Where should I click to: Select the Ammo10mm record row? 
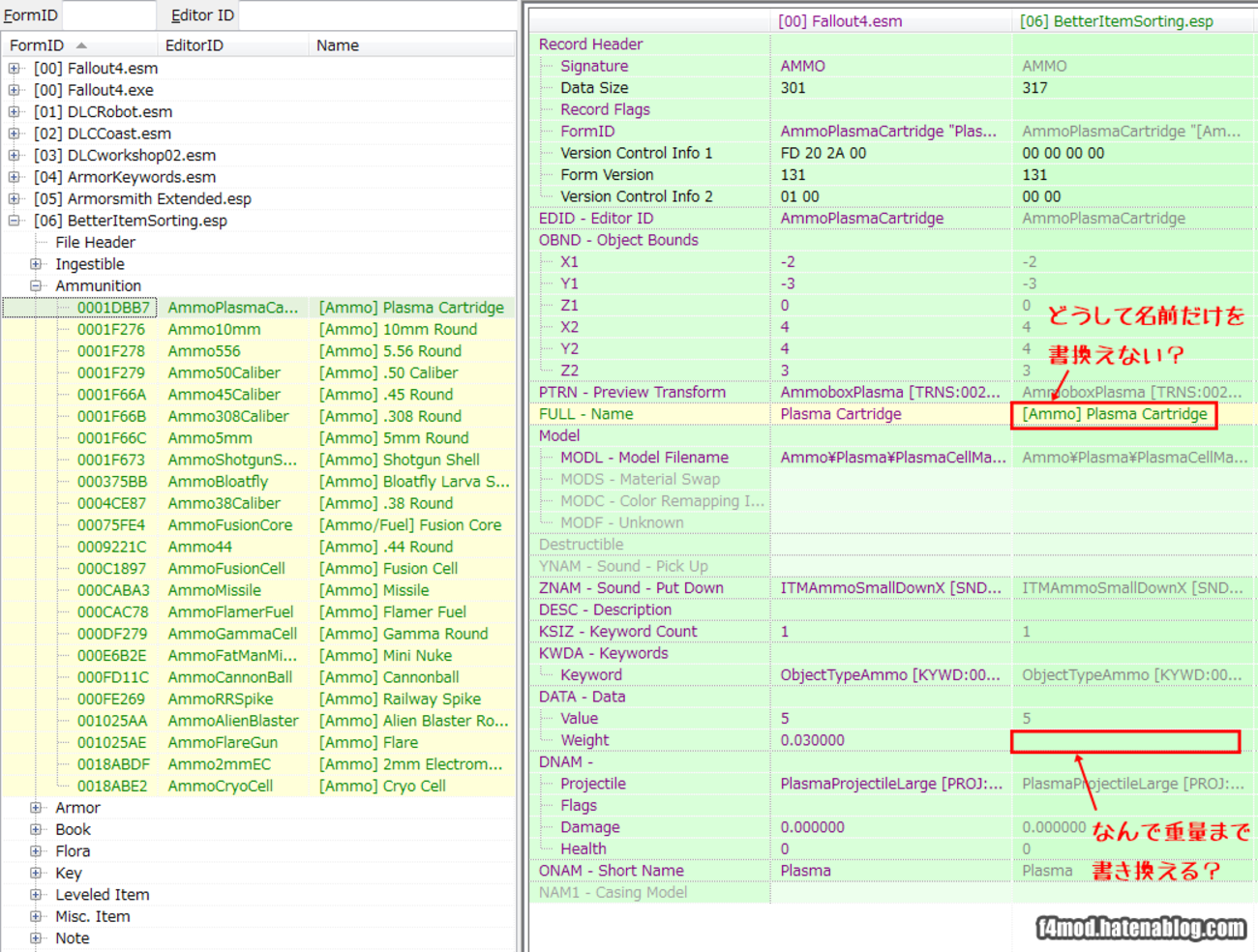pyautogui.click(x=214, y=330)
